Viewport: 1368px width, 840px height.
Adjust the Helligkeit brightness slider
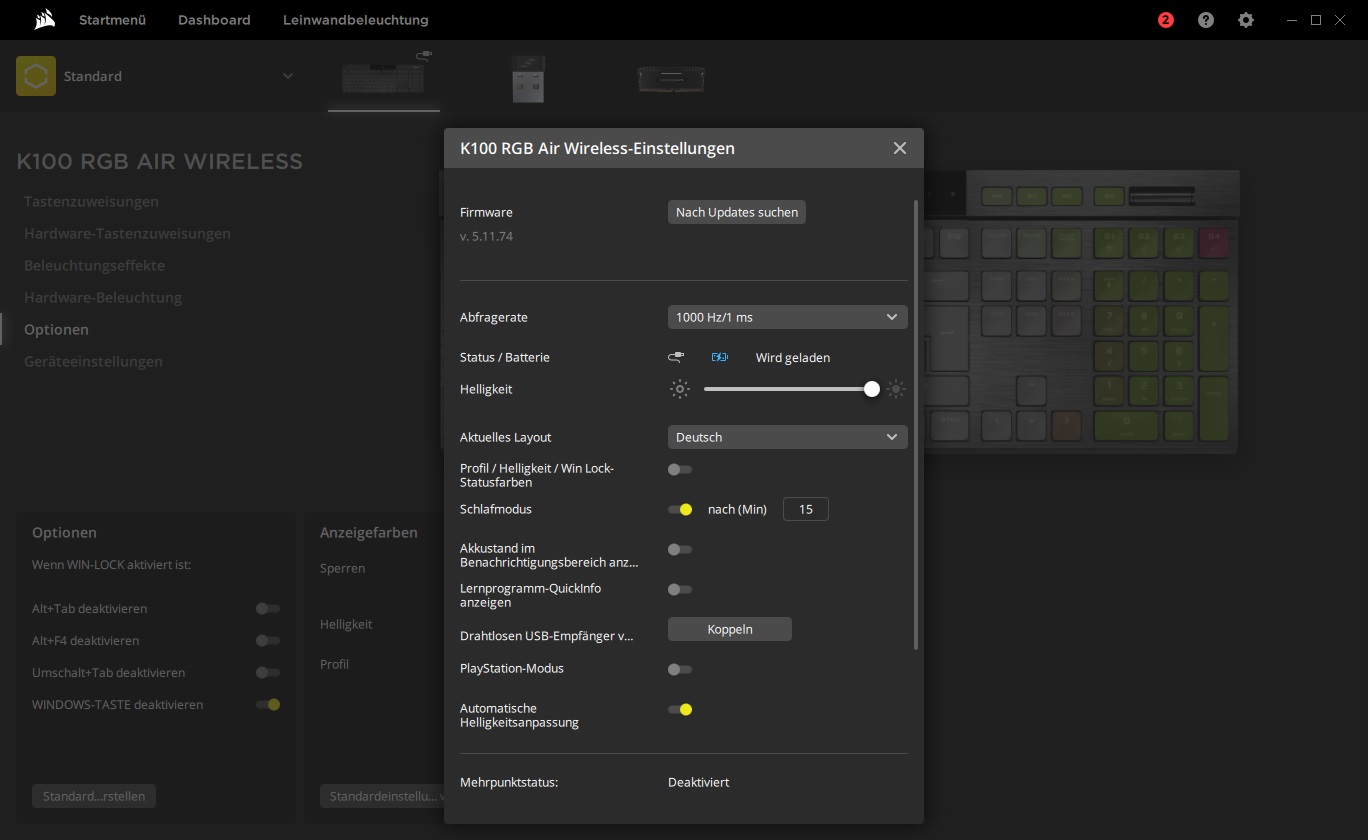788,389
